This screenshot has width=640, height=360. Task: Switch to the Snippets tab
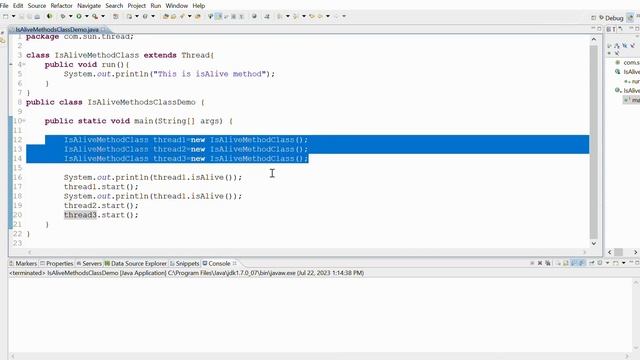tap(184, 264)
